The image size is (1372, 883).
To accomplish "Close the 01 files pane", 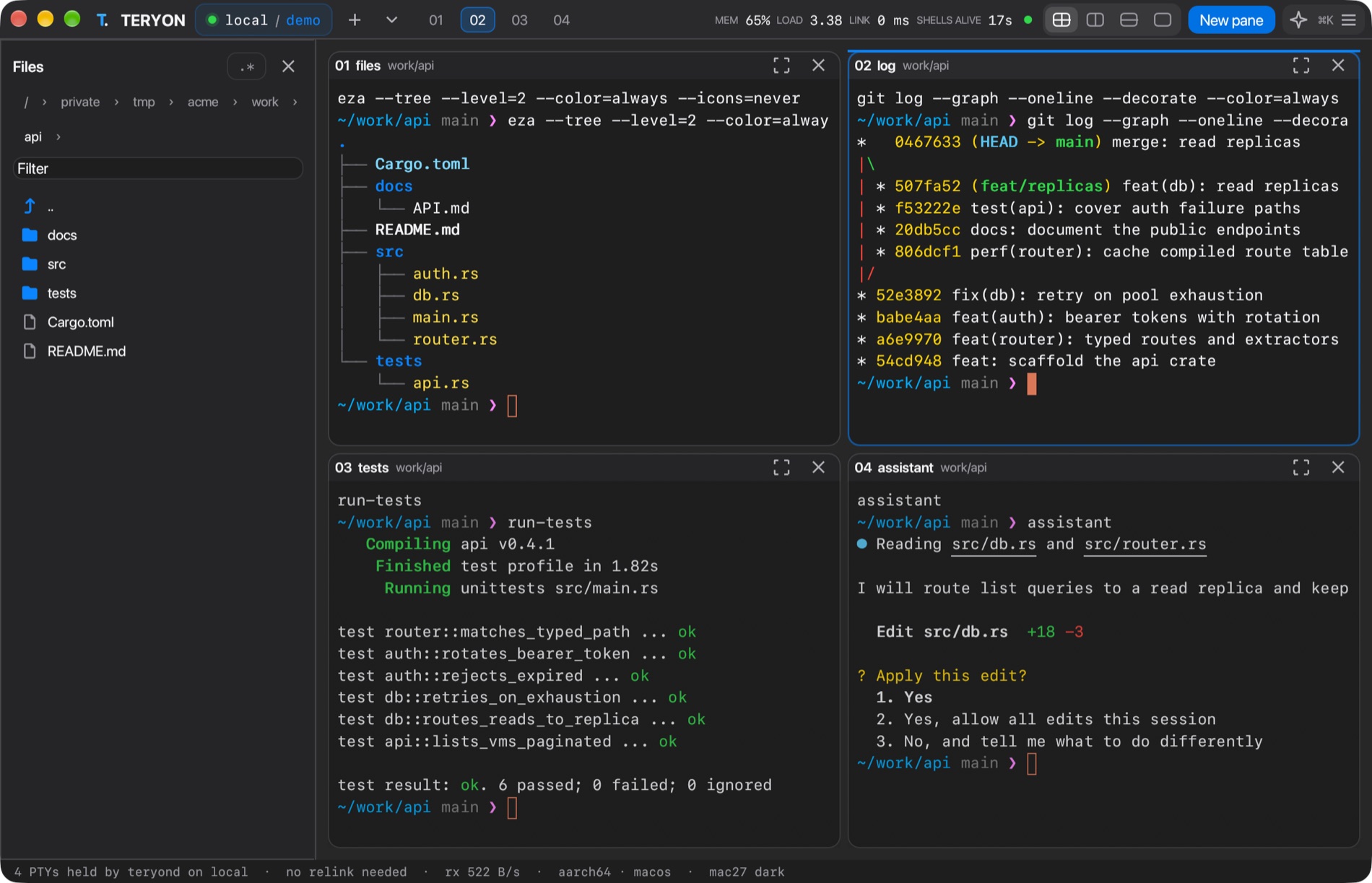I will (818, 66).
